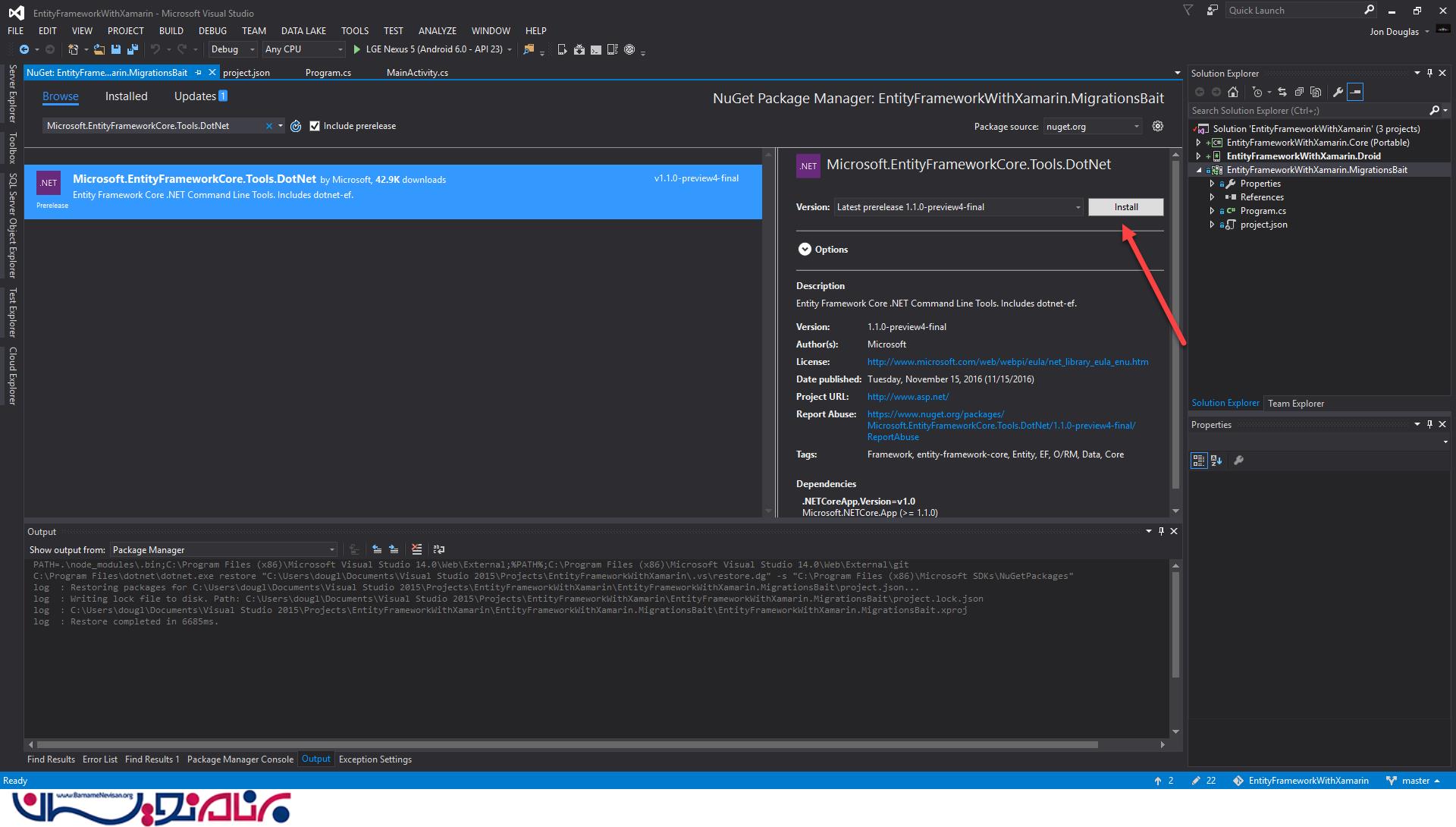Expand the Options section chevron
The width and height of the screenshot is (1456, 827).
[x=805, y=250]
